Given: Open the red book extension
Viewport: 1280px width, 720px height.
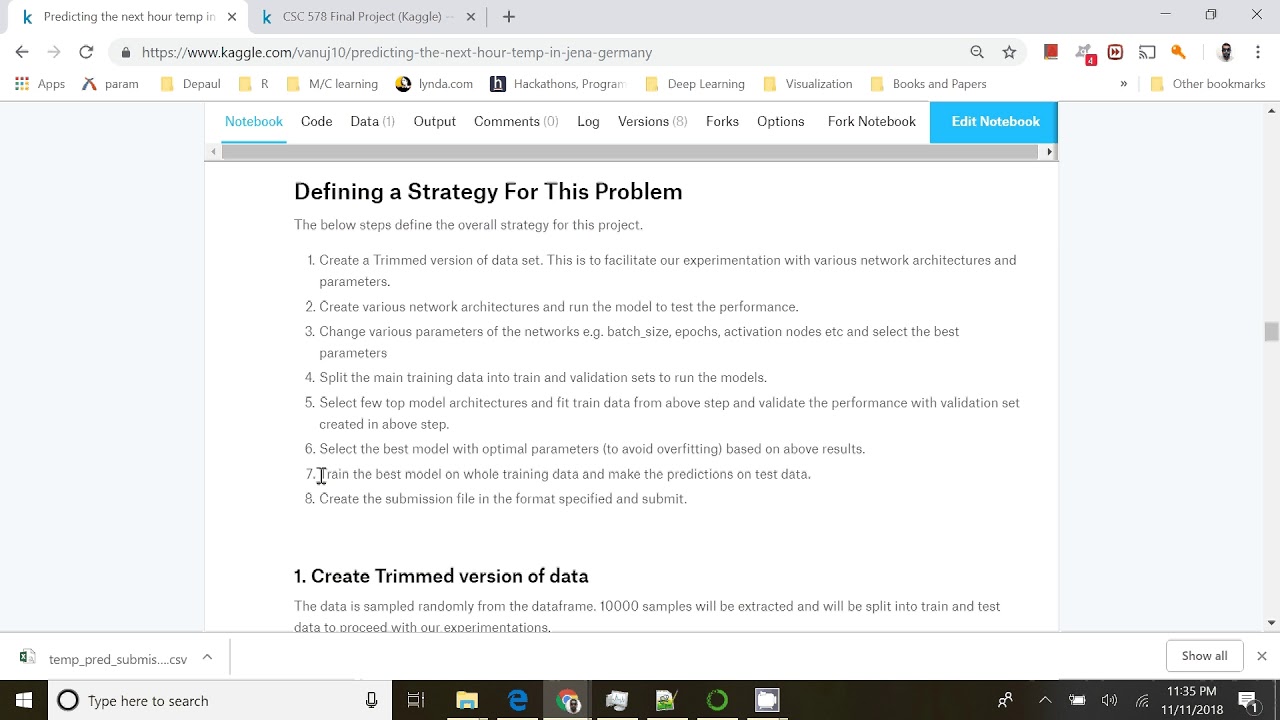Looking at the screenshot, I should click(1050, 52).
